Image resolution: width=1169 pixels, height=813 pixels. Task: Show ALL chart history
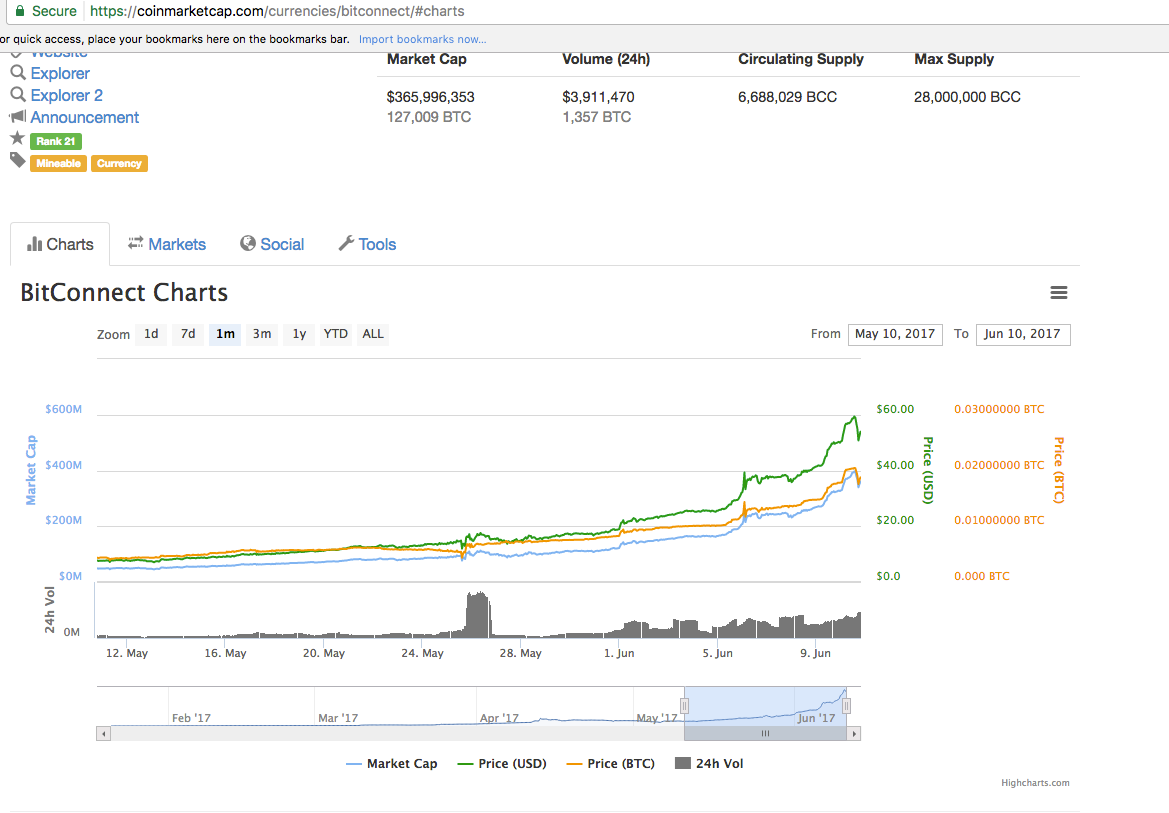[373, 334]
